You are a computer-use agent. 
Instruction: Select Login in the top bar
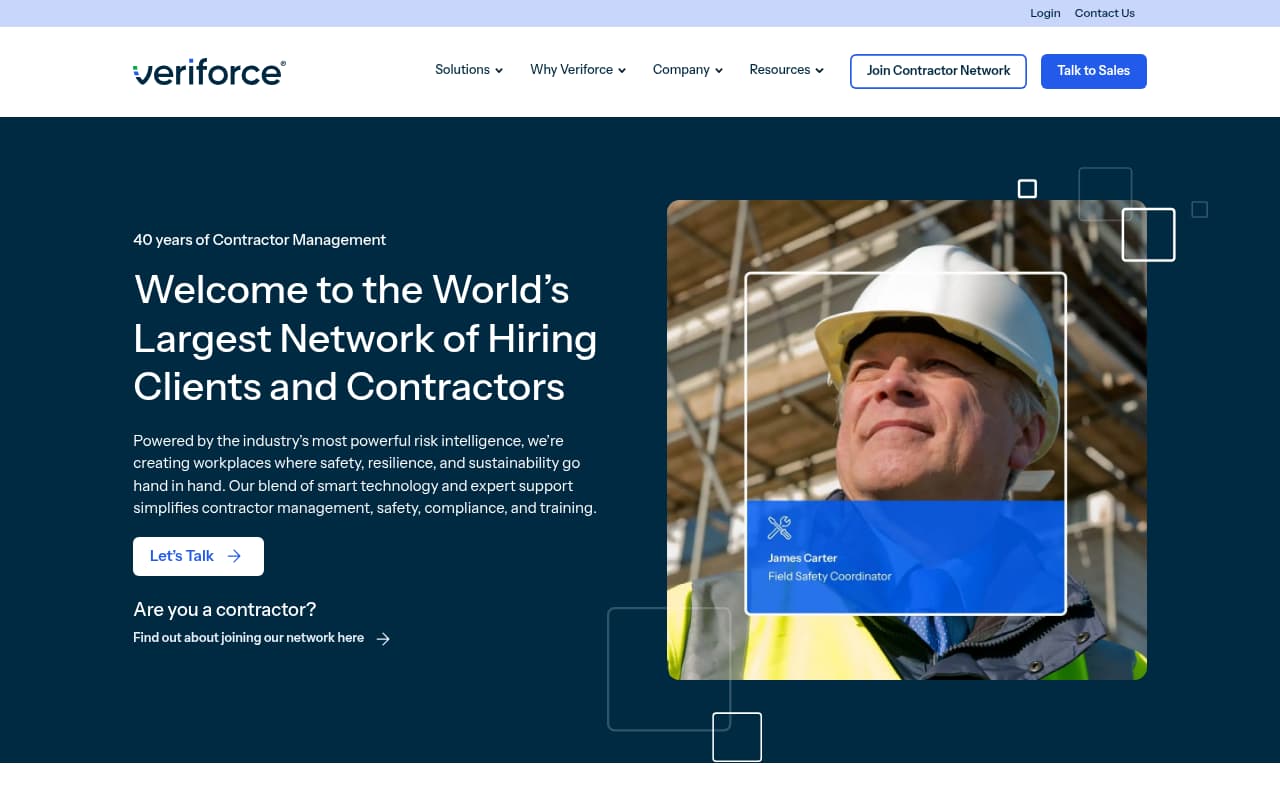(x=1045, y=13)
